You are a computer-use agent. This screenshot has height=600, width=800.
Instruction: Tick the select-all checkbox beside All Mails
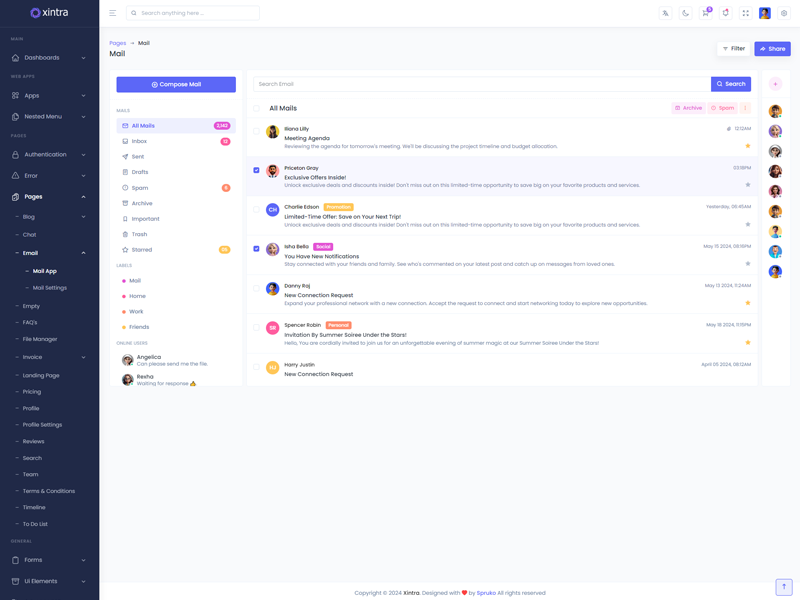tap(256, 108)
